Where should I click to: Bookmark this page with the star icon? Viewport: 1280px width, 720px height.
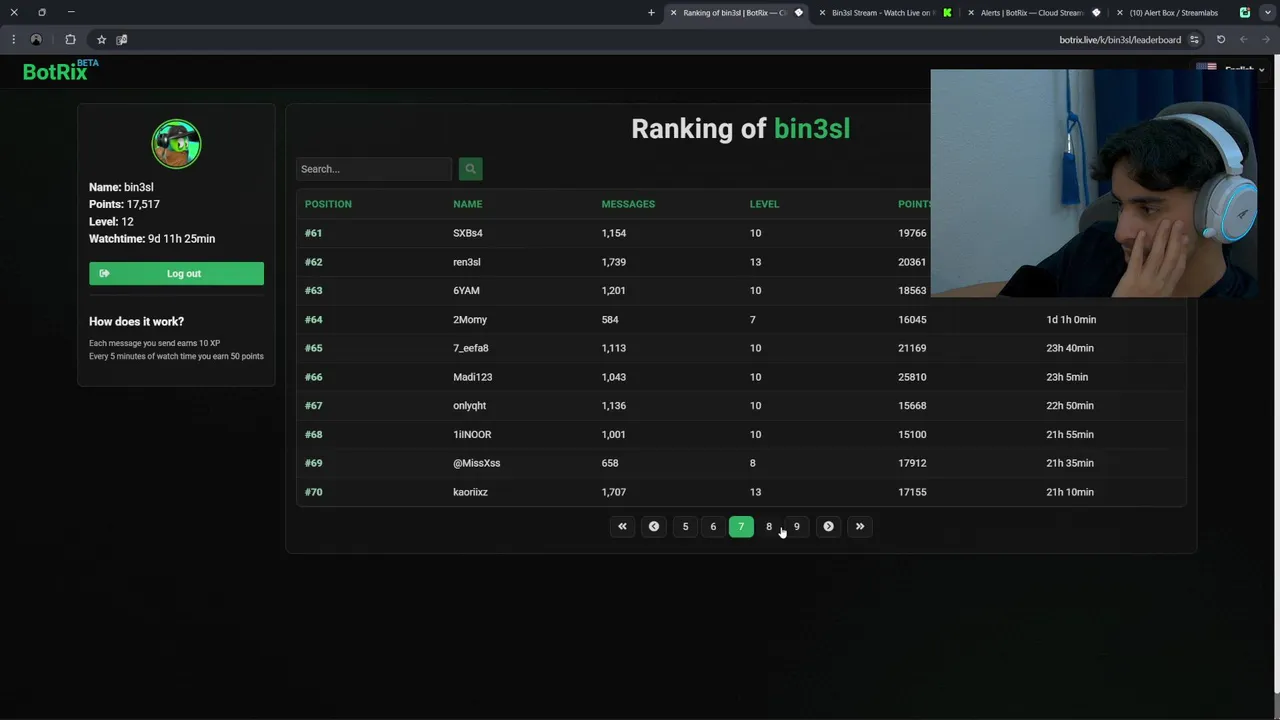pos(101,40)
